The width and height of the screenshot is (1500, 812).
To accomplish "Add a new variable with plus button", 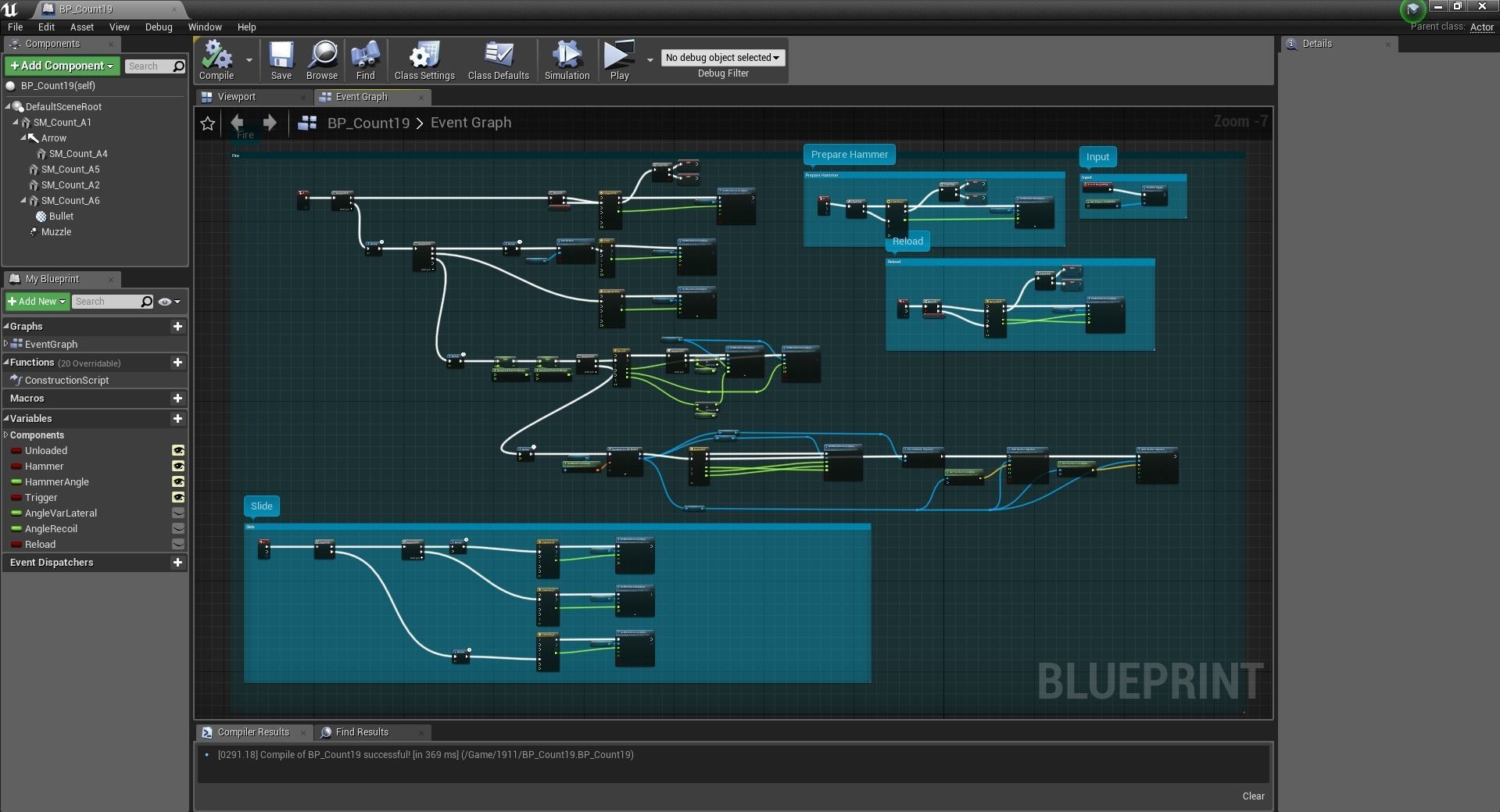I will pos(177,419).
